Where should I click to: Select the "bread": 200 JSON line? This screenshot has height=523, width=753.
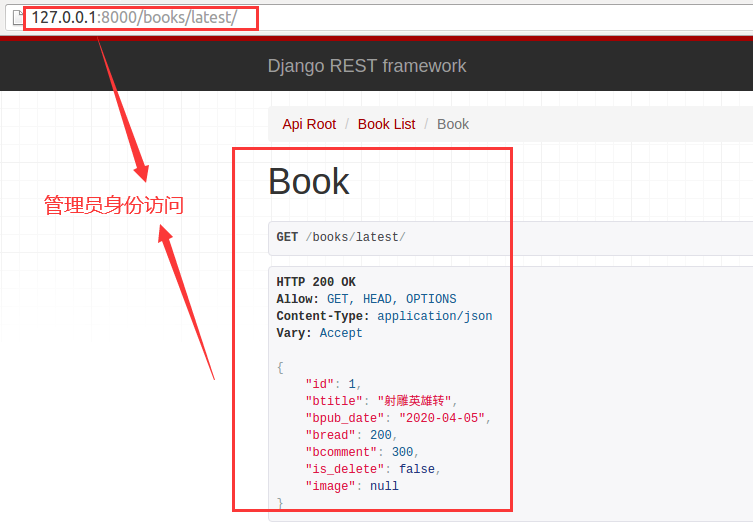pos(351,435)
